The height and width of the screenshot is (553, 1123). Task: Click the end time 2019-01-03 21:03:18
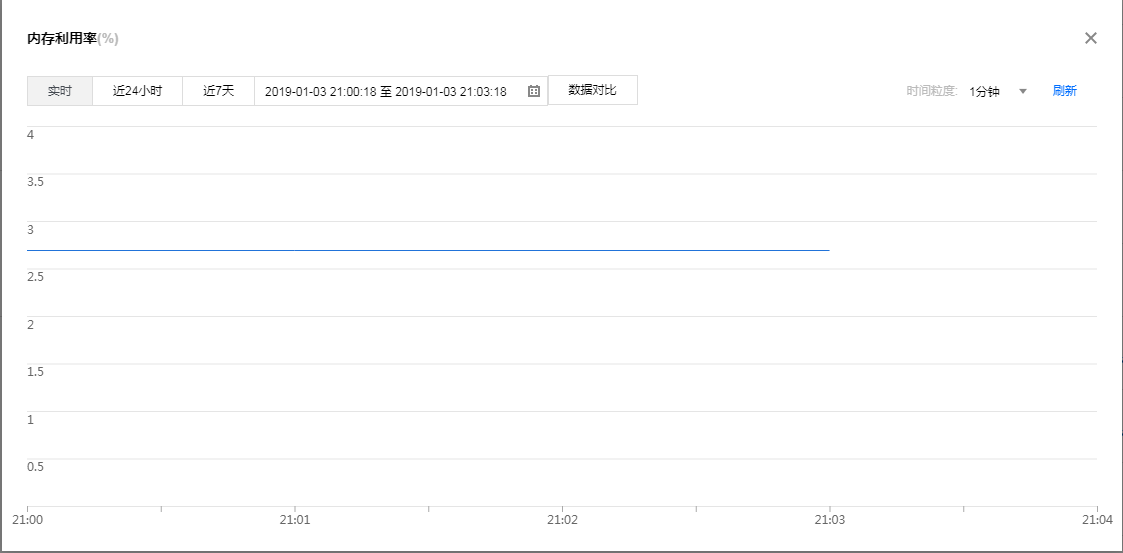451,91
